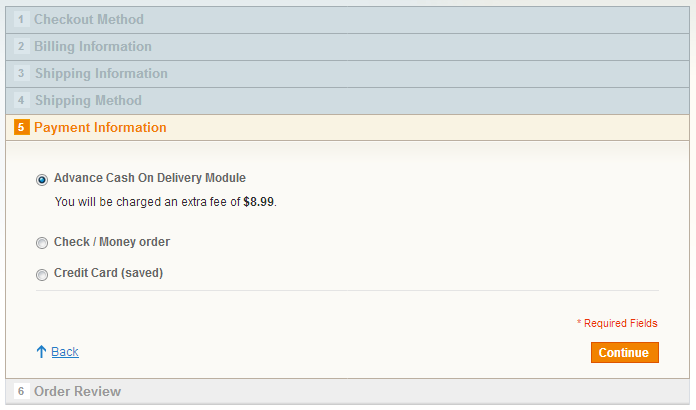The image size is (696, 410).
Task: Click the orange step 5 number badge
Action: point(21,128)
